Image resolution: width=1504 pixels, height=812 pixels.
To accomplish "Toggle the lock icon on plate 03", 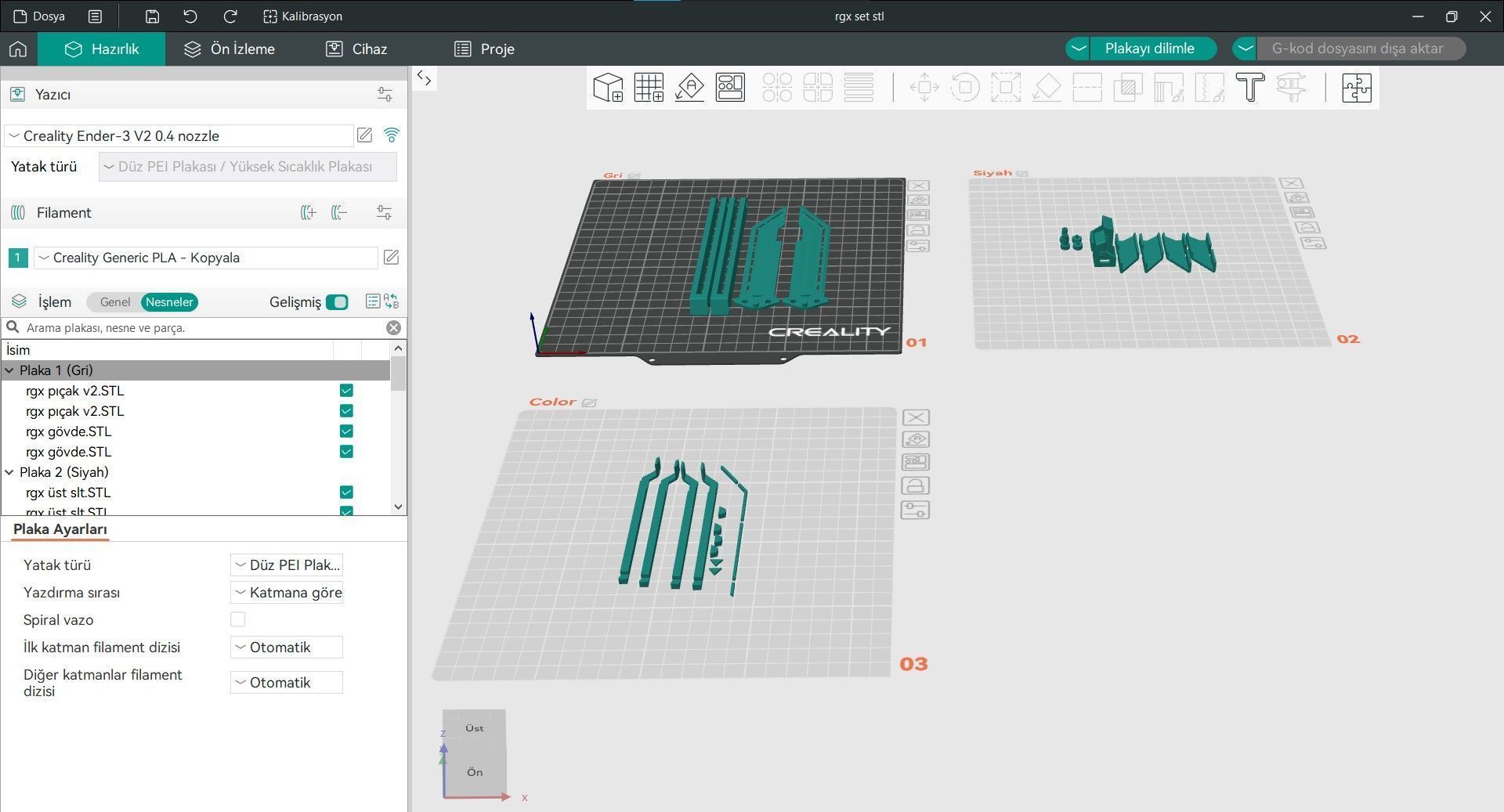I will click(x=916, y=486).
